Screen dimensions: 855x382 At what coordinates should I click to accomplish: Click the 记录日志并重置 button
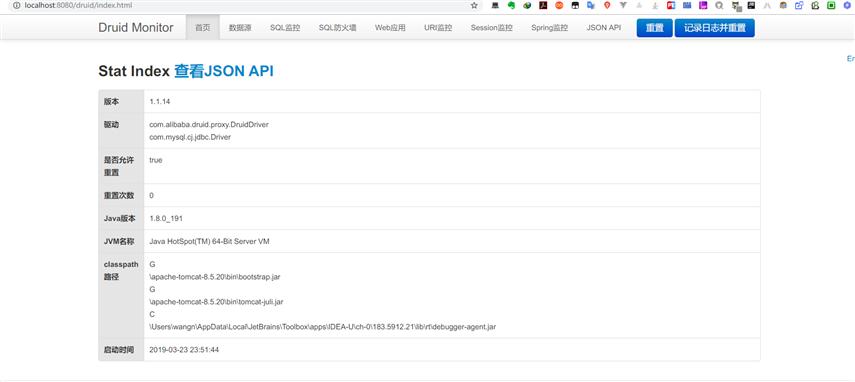coord(714,28)
